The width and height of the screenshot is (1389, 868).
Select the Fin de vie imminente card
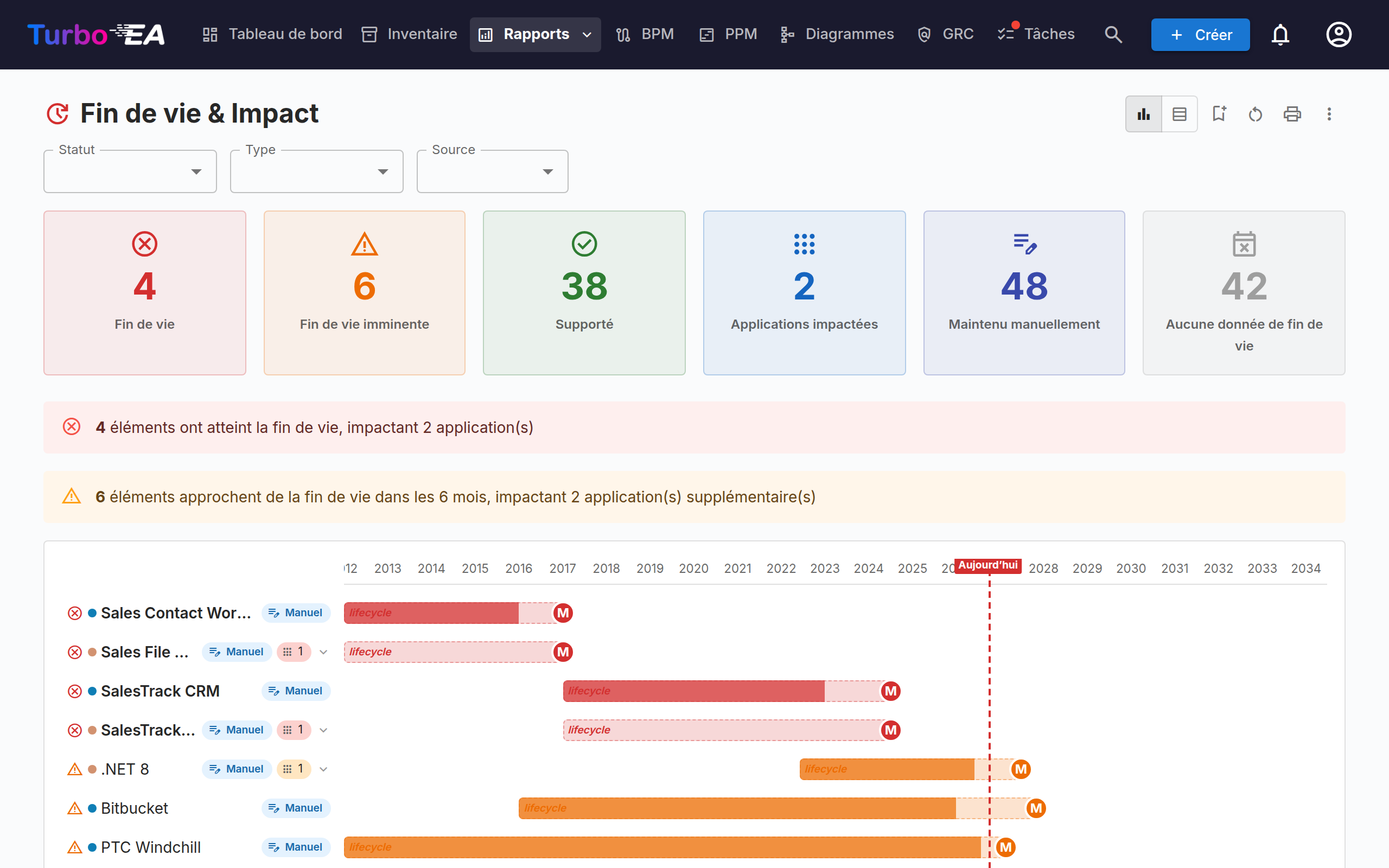point(365,293)
